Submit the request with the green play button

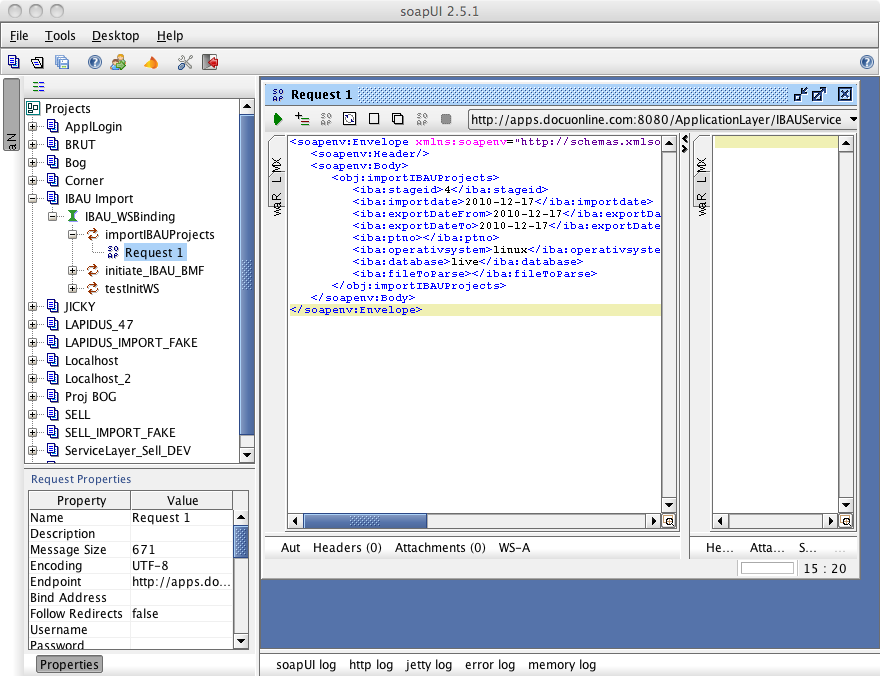click(x=278, y=119)
